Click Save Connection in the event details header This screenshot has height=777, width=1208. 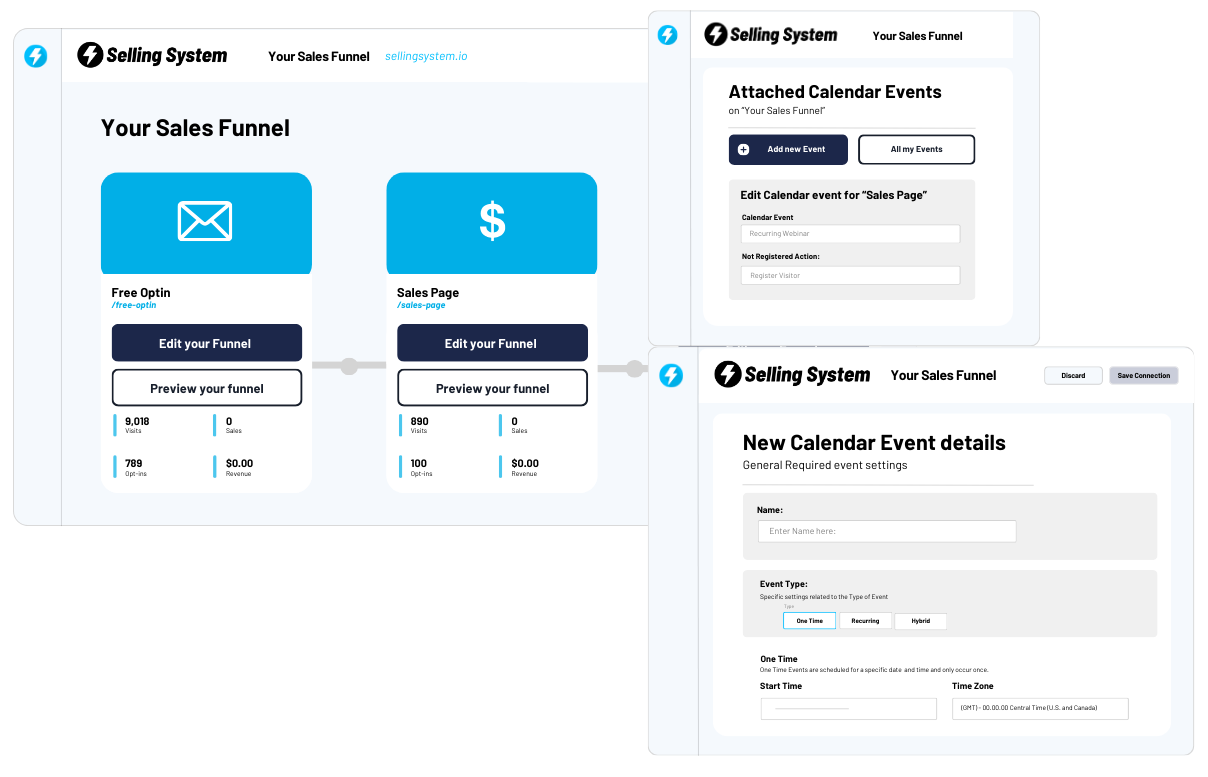tap(1143, 375)
